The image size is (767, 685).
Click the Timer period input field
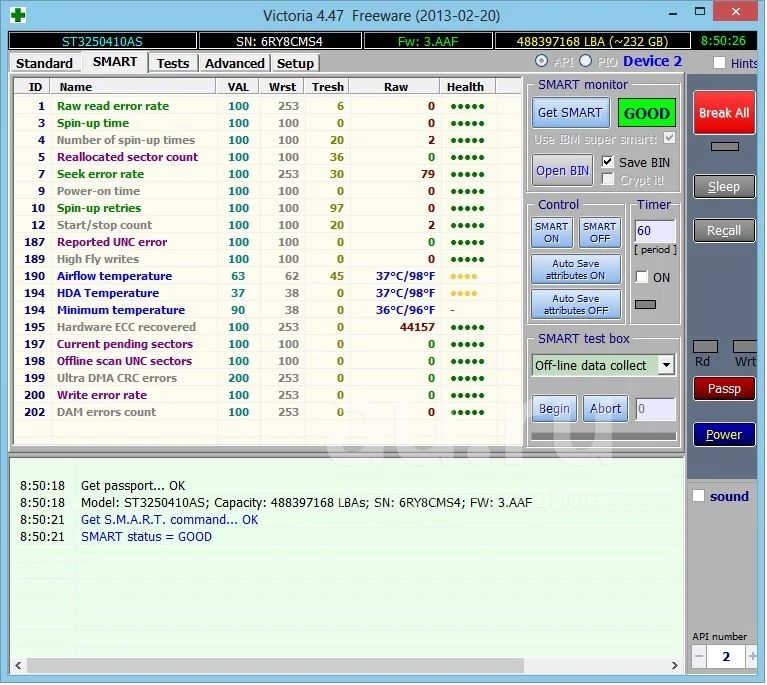pyautogui.click(x=655, y=230)
